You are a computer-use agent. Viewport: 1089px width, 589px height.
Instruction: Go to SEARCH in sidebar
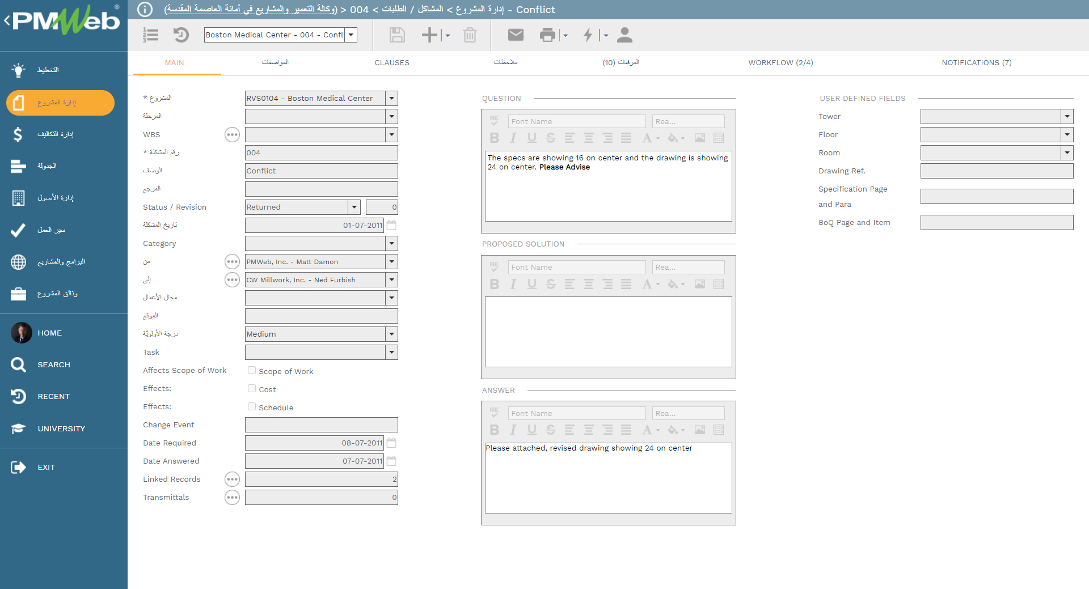click(53, 365)
